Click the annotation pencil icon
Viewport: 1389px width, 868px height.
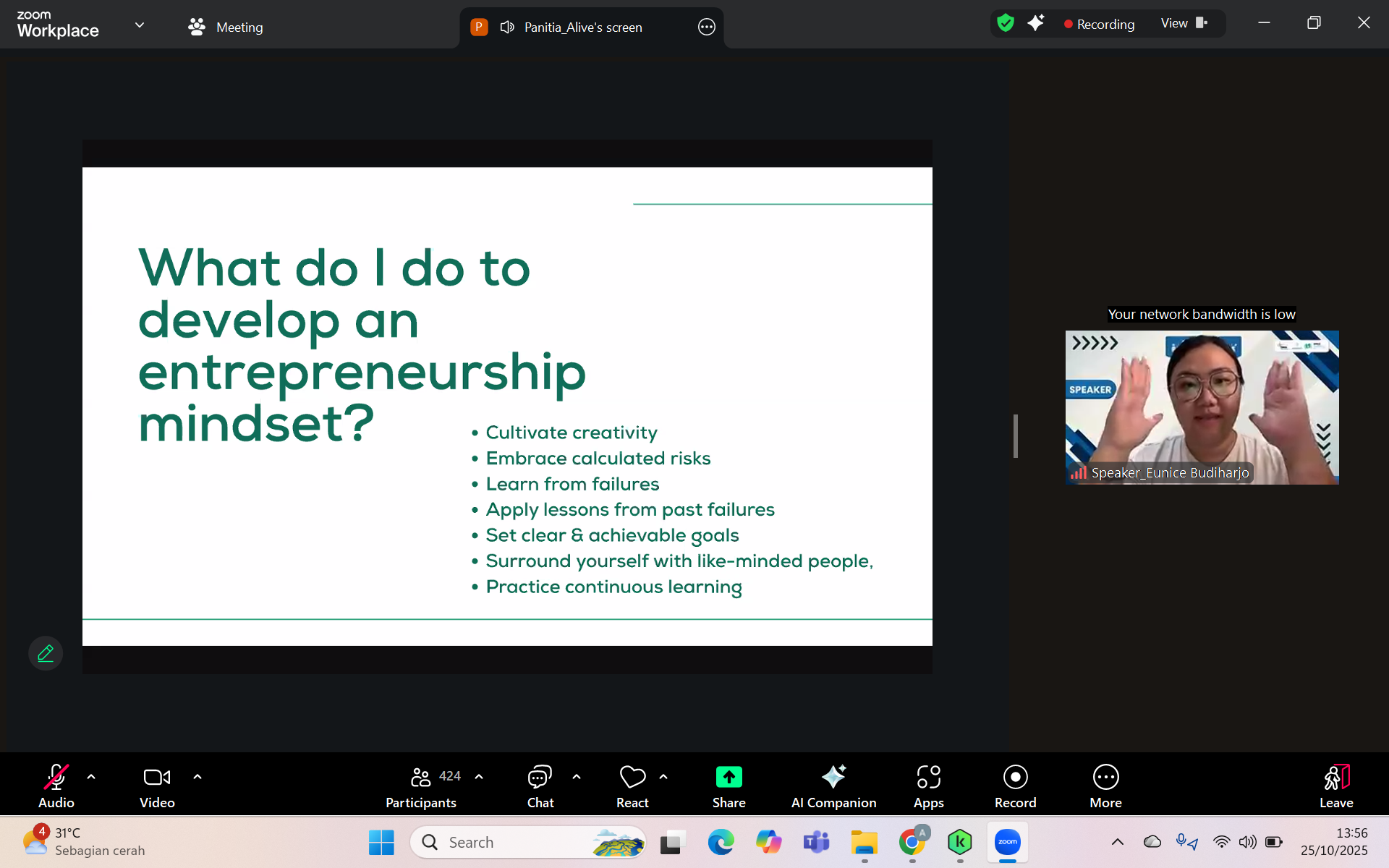[x=46, y=653]
